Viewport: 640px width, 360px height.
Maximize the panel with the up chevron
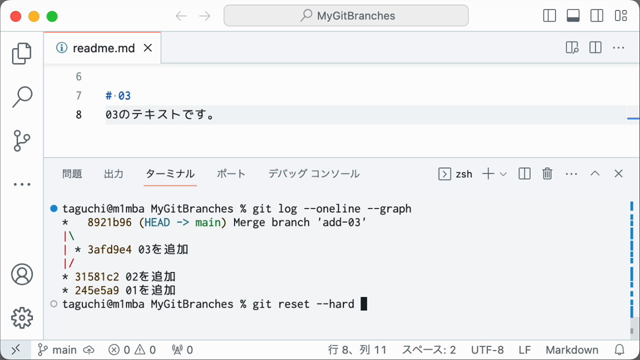pyautogui.click(x=595, y=174)
